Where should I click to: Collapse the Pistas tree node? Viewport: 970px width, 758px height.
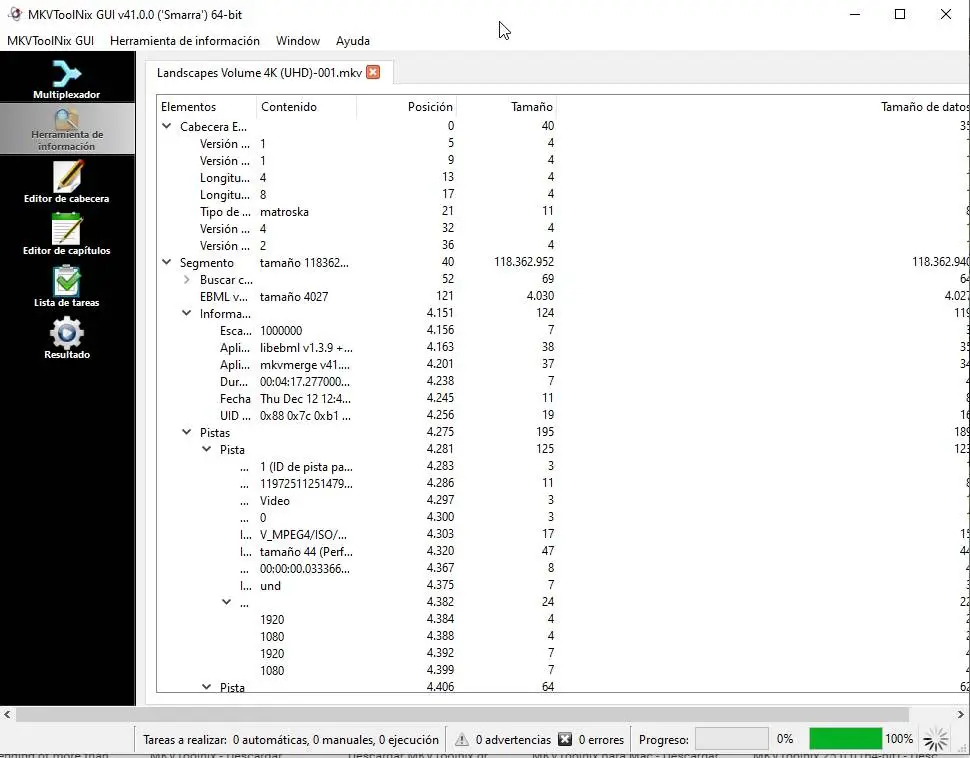tap(186, 432)
